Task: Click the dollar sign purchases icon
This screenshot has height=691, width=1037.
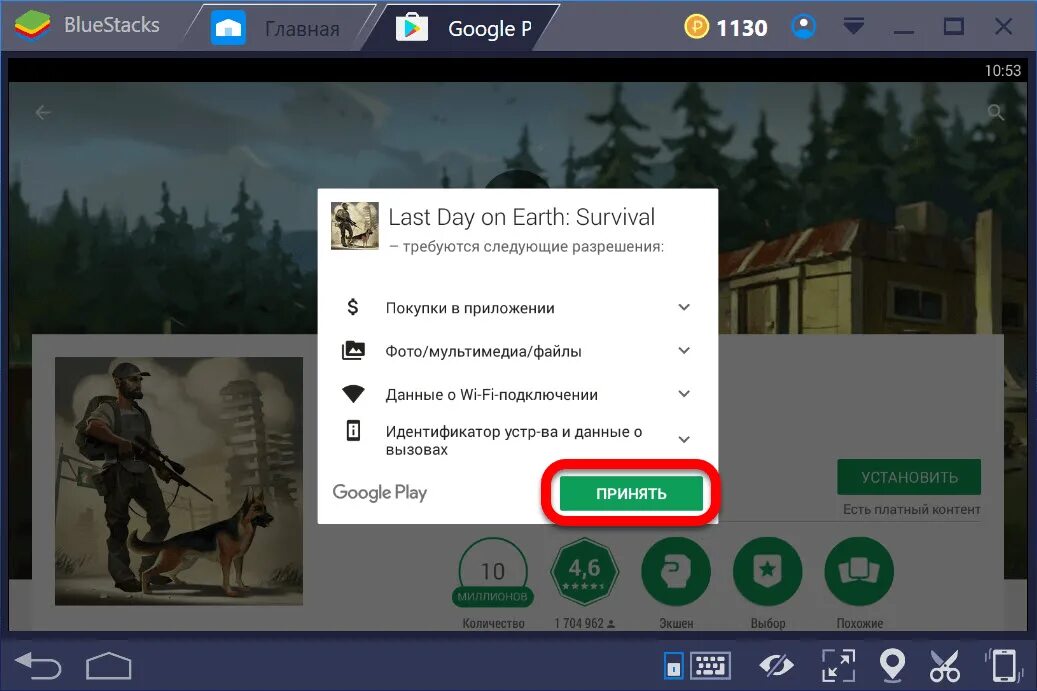Action: (x=353, y=307)
